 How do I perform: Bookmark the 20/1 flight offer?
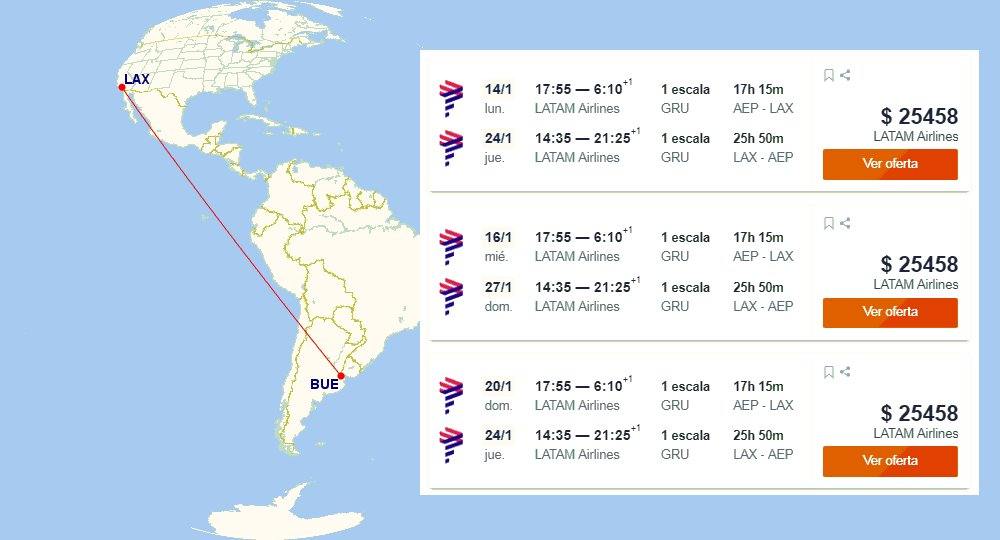(x=828, y=372)
